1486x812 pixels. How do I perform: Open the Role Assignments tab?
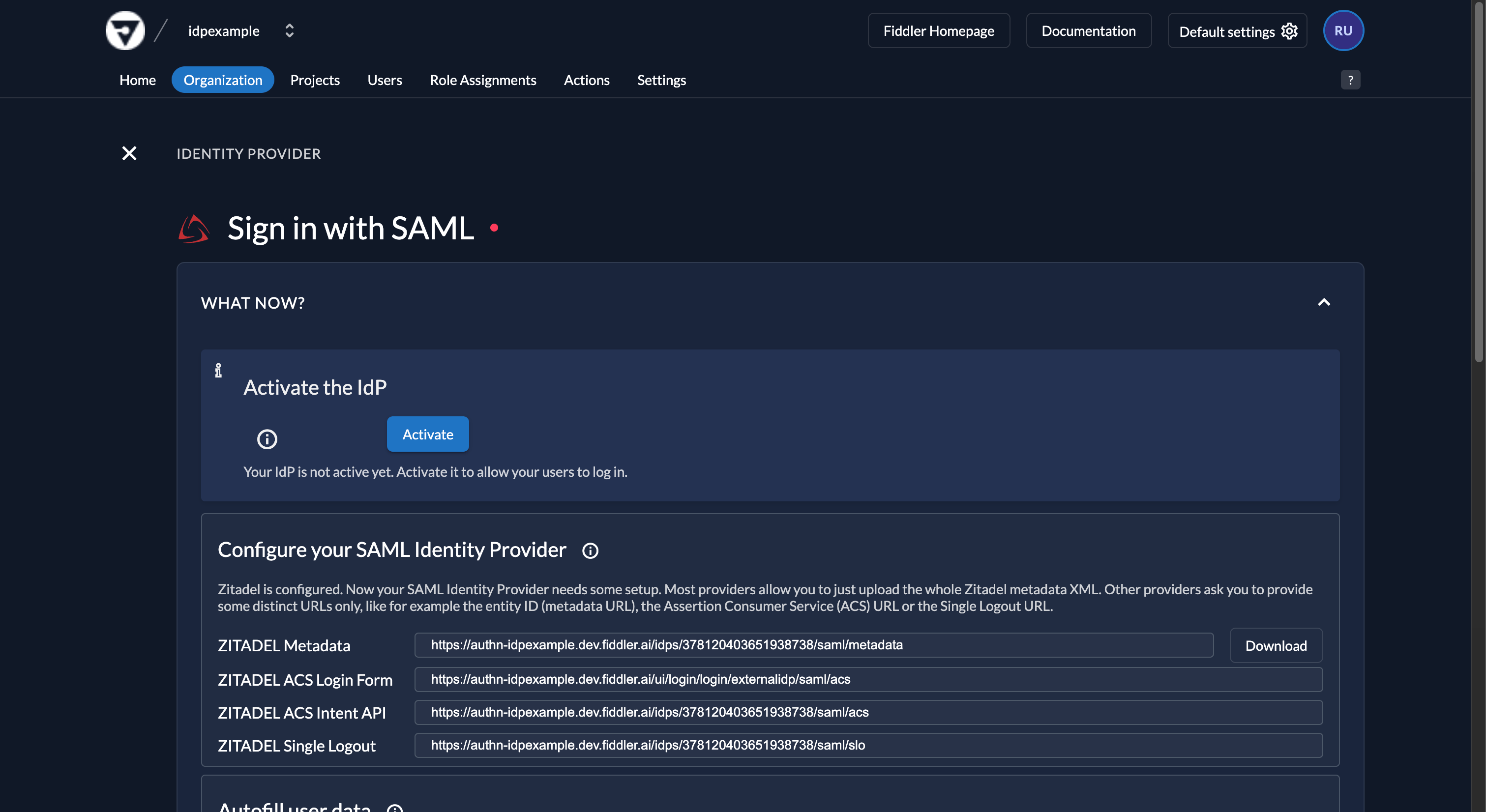(483, 80)
